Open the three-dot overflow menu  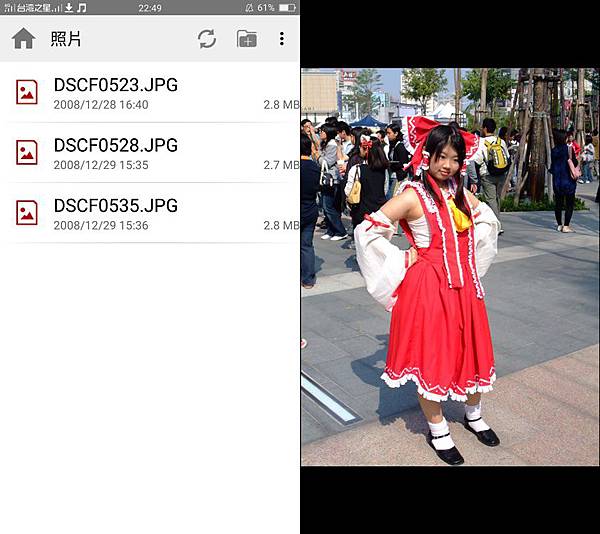tap(282, 39)
